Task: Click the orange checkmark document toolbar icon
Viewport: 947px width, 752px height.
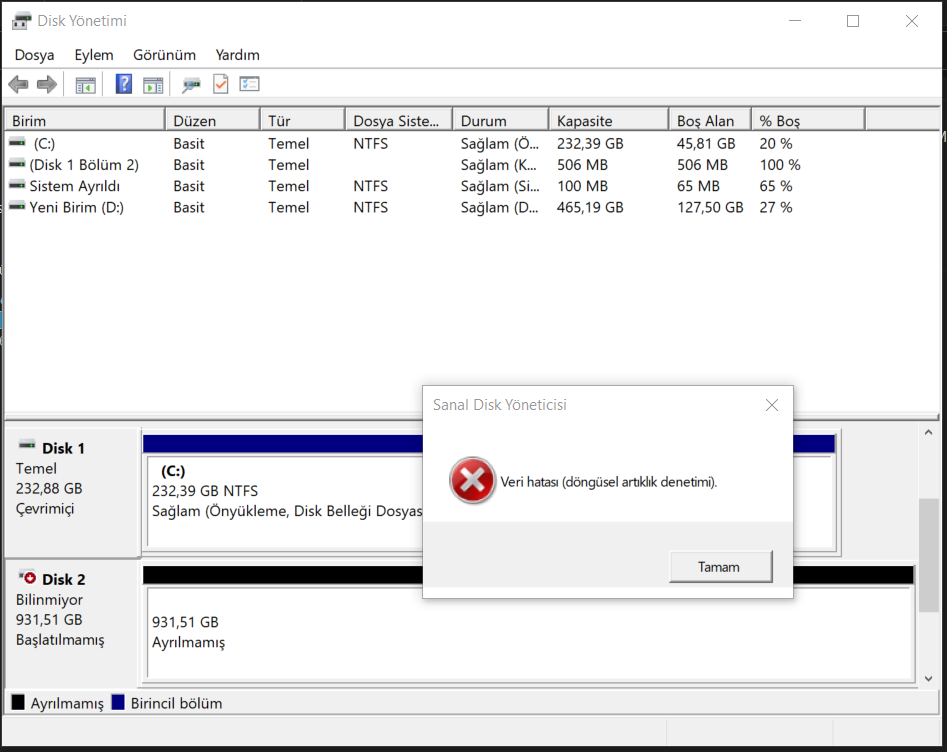Action: (221, 84)
